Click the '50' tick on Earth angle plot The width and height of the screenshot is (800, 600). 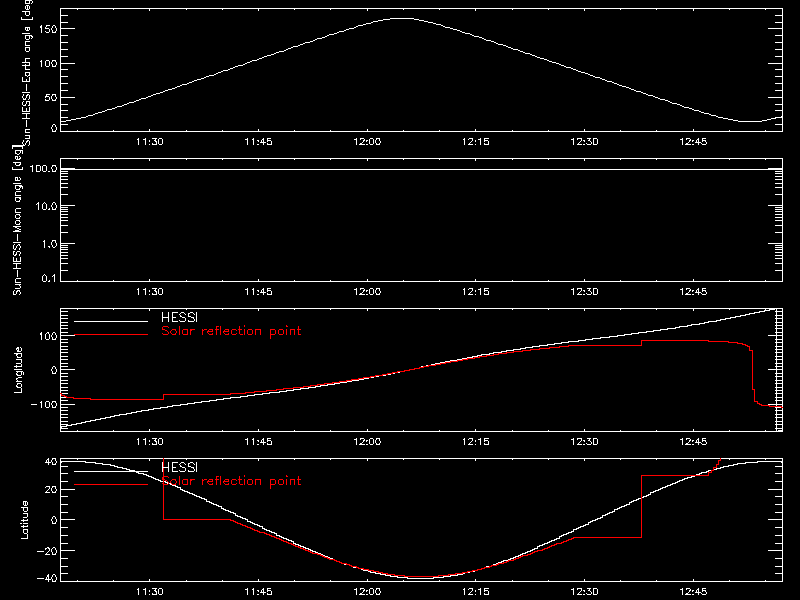click(51, 97)
